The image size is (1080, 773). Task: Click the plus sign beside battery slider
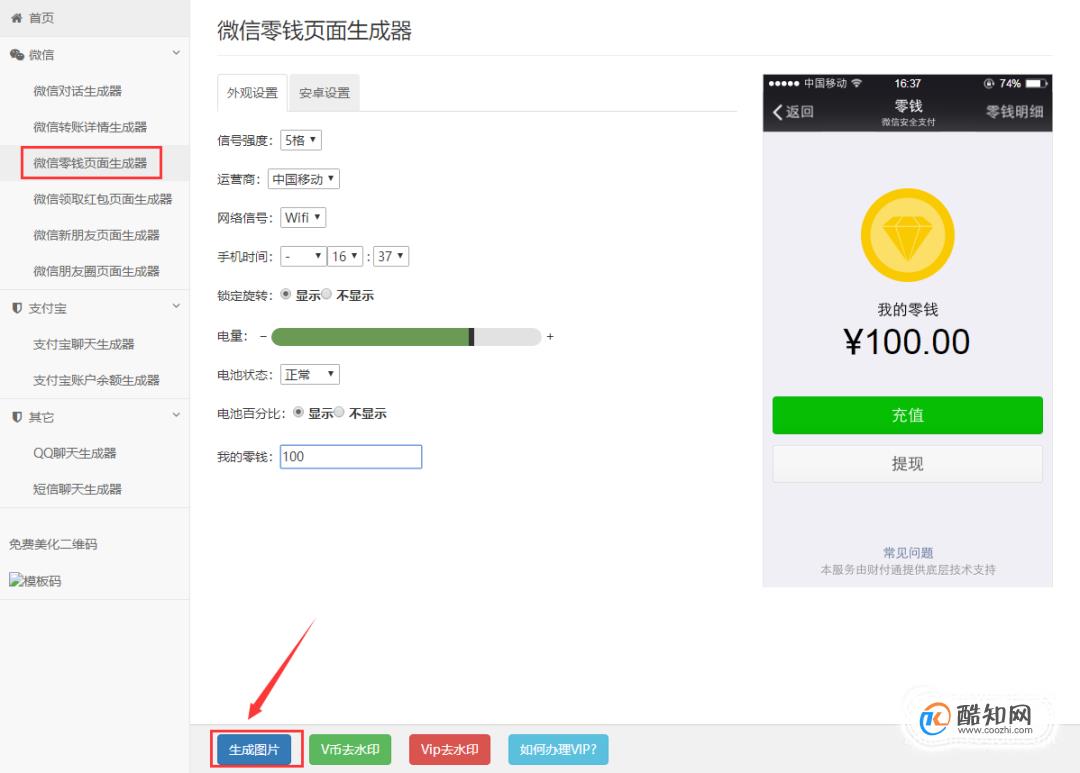pyautogui.click(x=550, y=336)
